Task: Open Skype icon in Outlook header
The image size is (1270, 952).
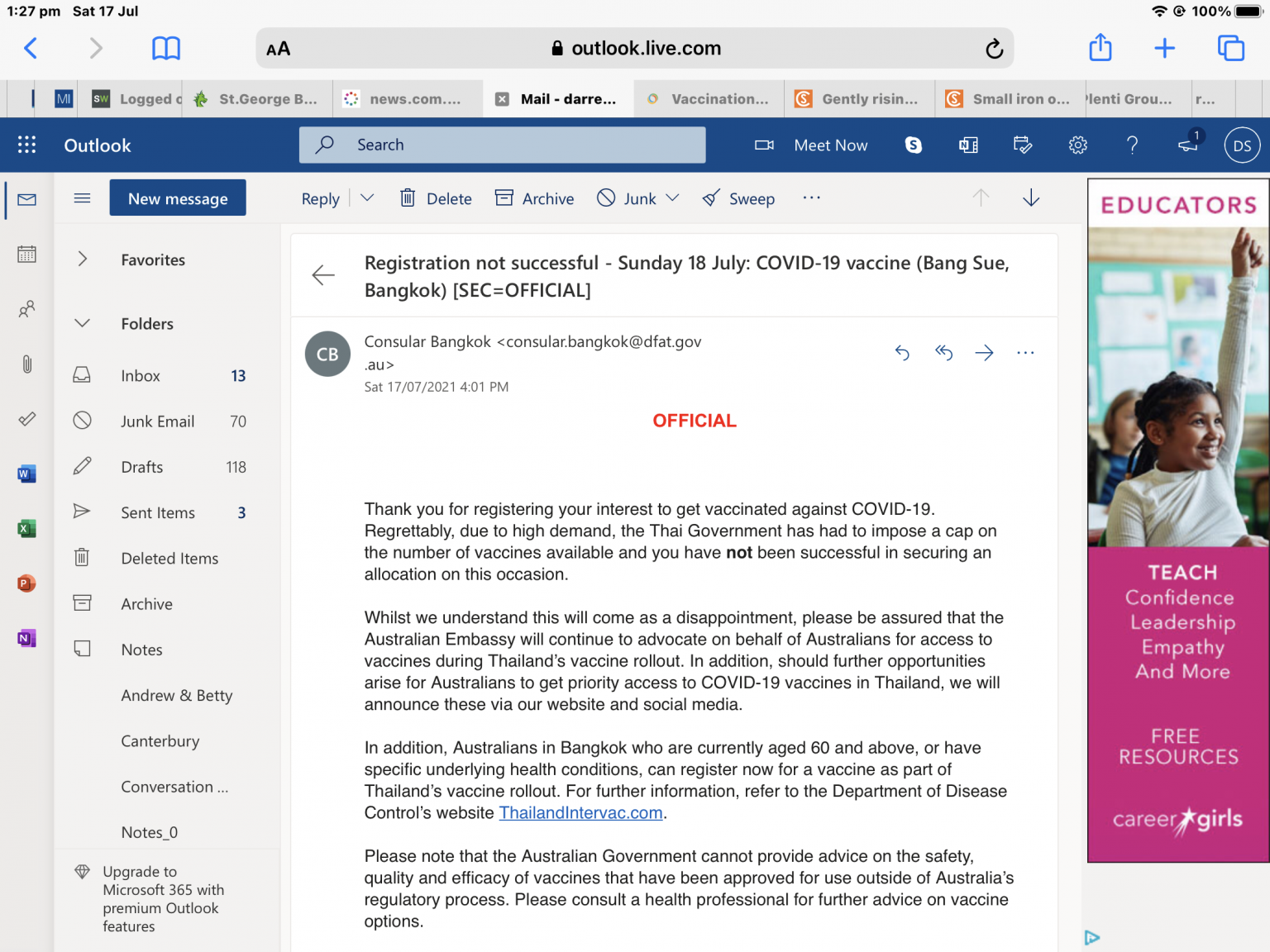Action: [914, 145]
